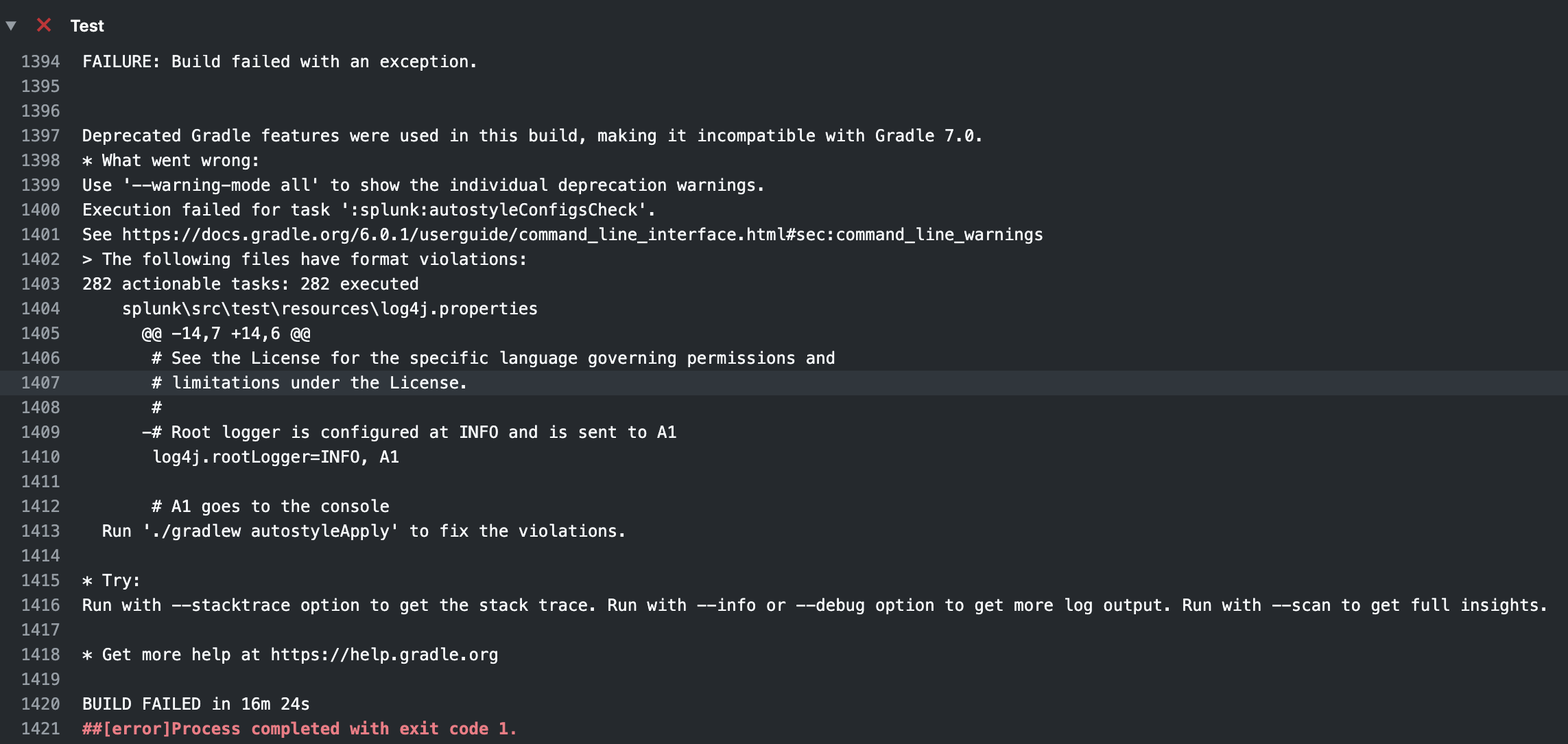Select line number 1404 log4j.properties path
Image resolution: width=1568 pixels, height=744 pixels.
tap(40, 309)
